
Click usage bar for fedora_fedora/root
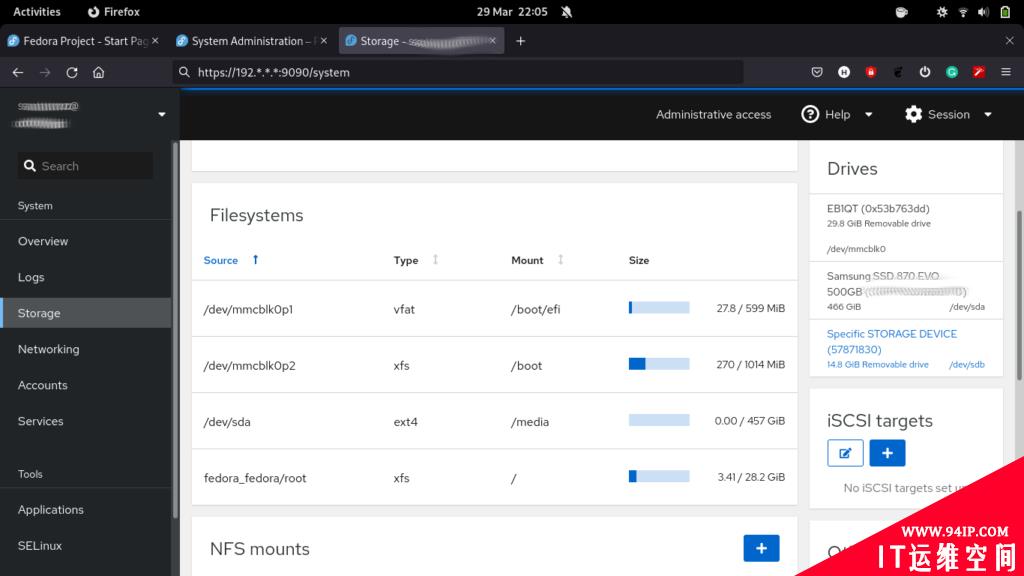coord(659,476)
